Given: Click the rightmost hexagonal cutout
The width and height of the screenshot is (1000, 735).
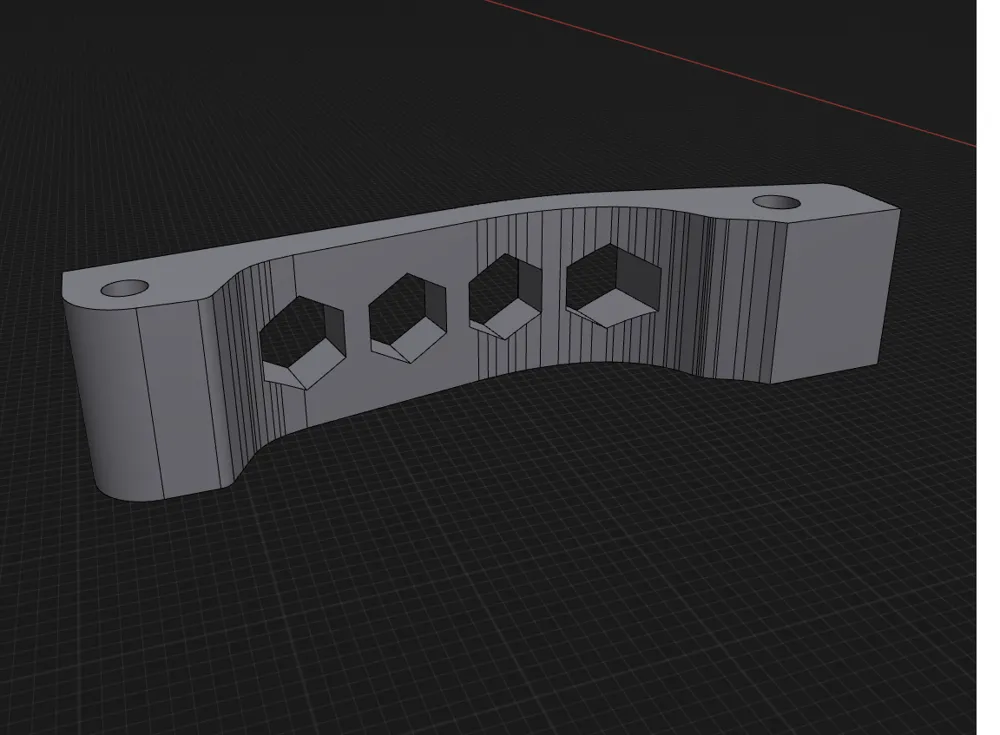Looking at the screenshot, I should coord(613,285).
